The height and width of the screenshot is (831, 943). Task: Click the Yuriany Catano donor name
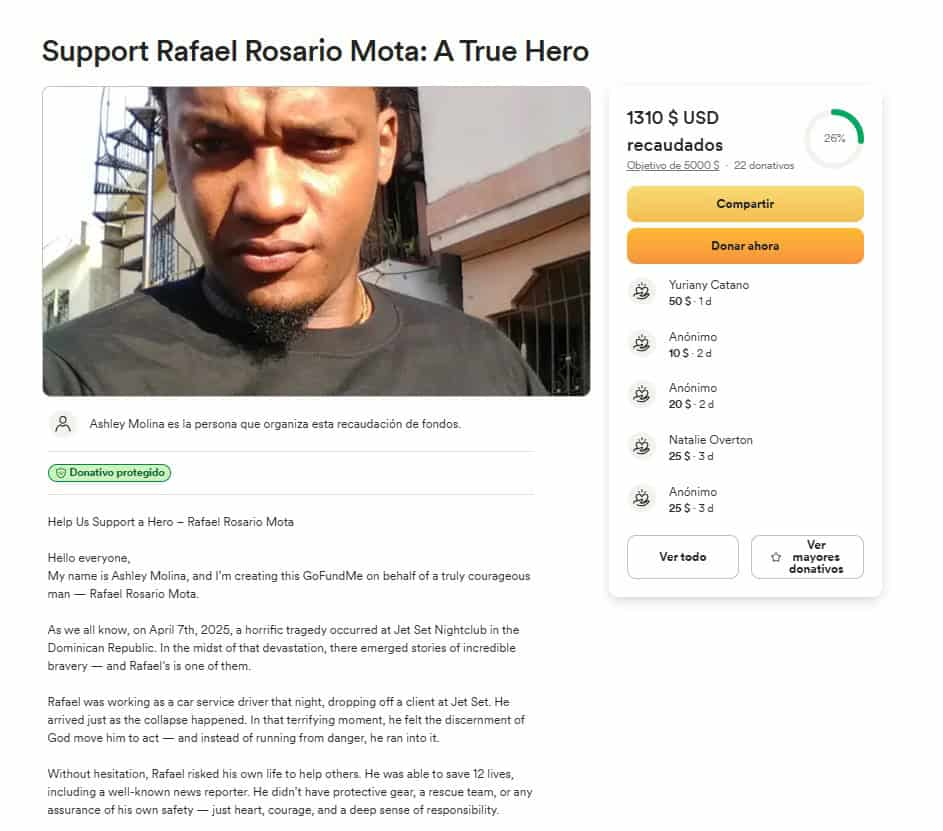tap(708, 285)
